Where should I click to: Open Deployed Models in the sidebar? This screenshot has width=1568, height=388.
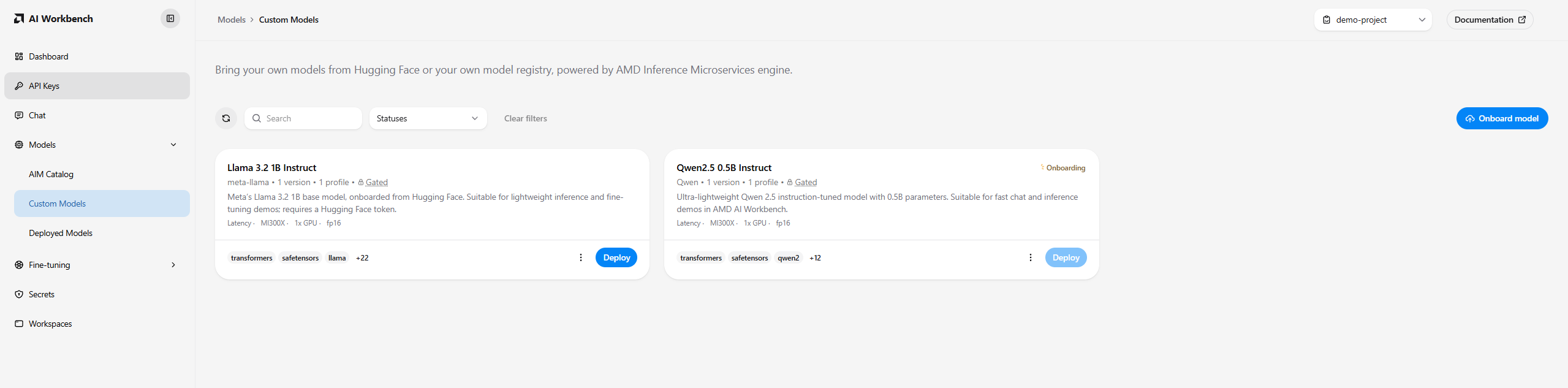click(102, 233)
